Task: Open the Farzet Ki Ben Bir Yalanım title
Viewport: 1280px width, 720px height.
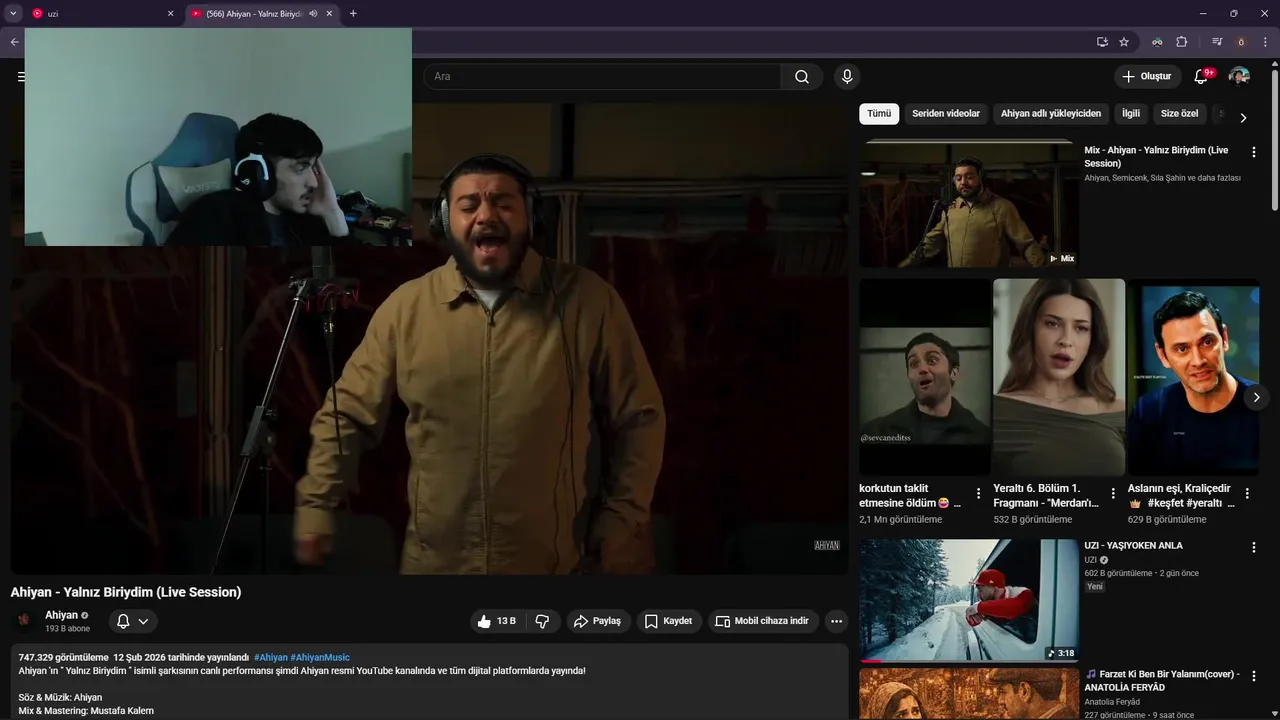Action: [x=1162, y=681]
